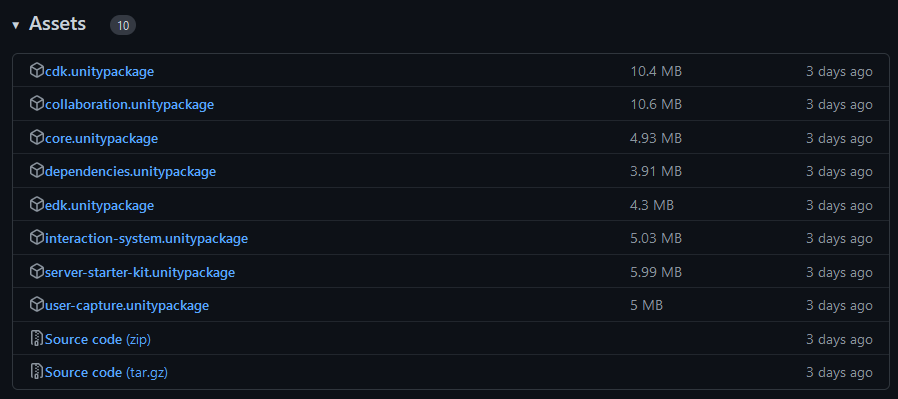
Task: Click the package icon beside cdk.unitypackage
Action: [37, 70]
